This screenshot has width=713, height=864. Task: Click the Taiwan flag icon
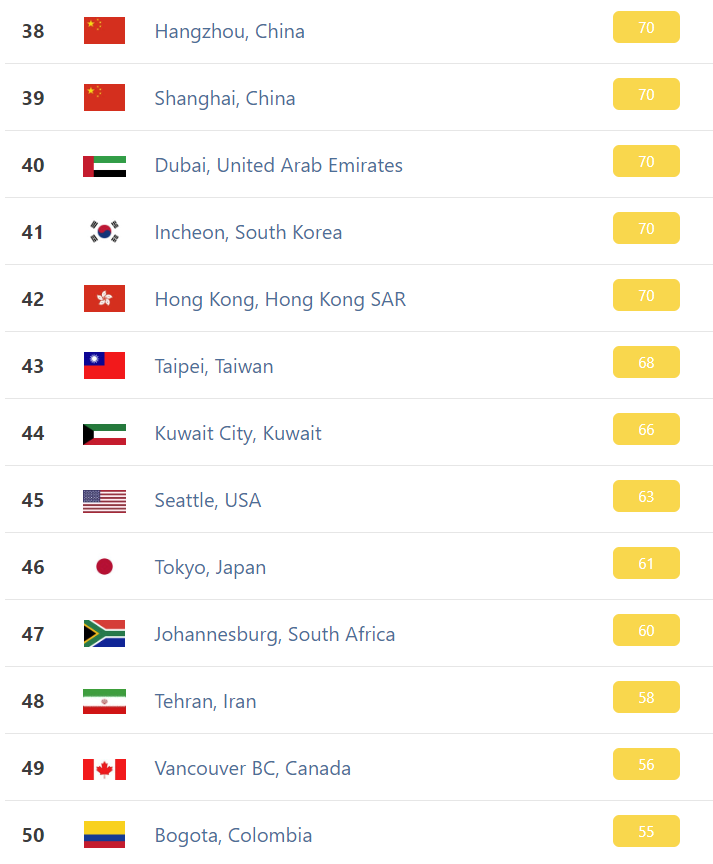pyautogui.click(x=104, y=365)
